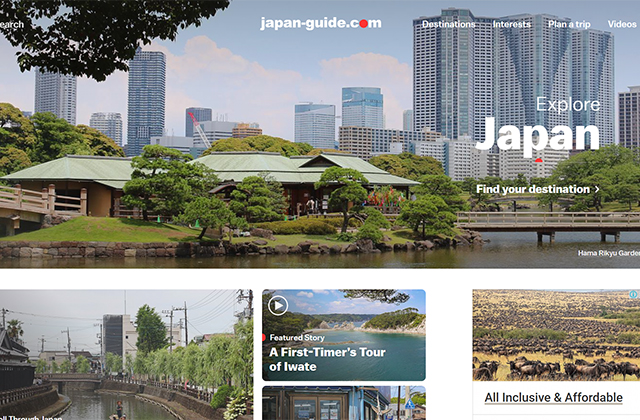This screenshot has height=420, width=640.
Task: Go to the Videos section
Action: click(x=622, y=24)
